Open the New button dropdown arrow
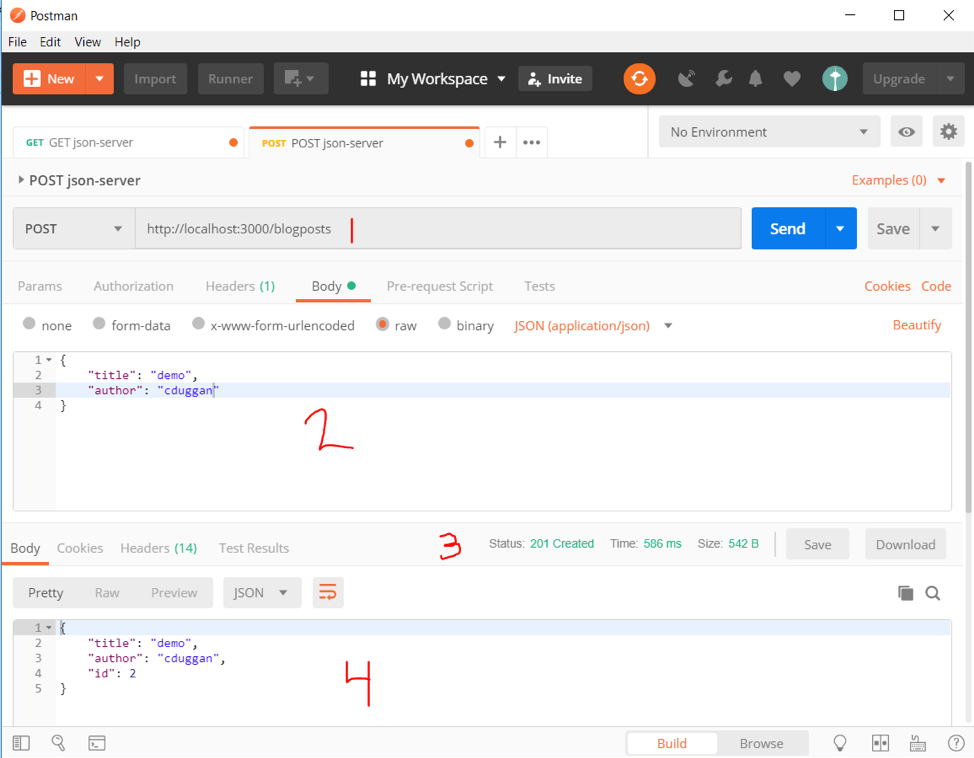The image size is (974, 758). [x=99, y=79]
